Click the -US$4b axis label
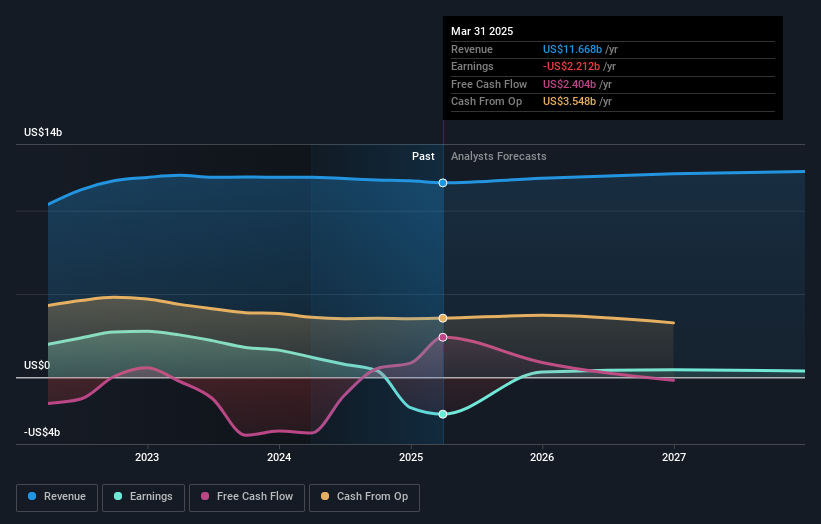 pos(42,432)
